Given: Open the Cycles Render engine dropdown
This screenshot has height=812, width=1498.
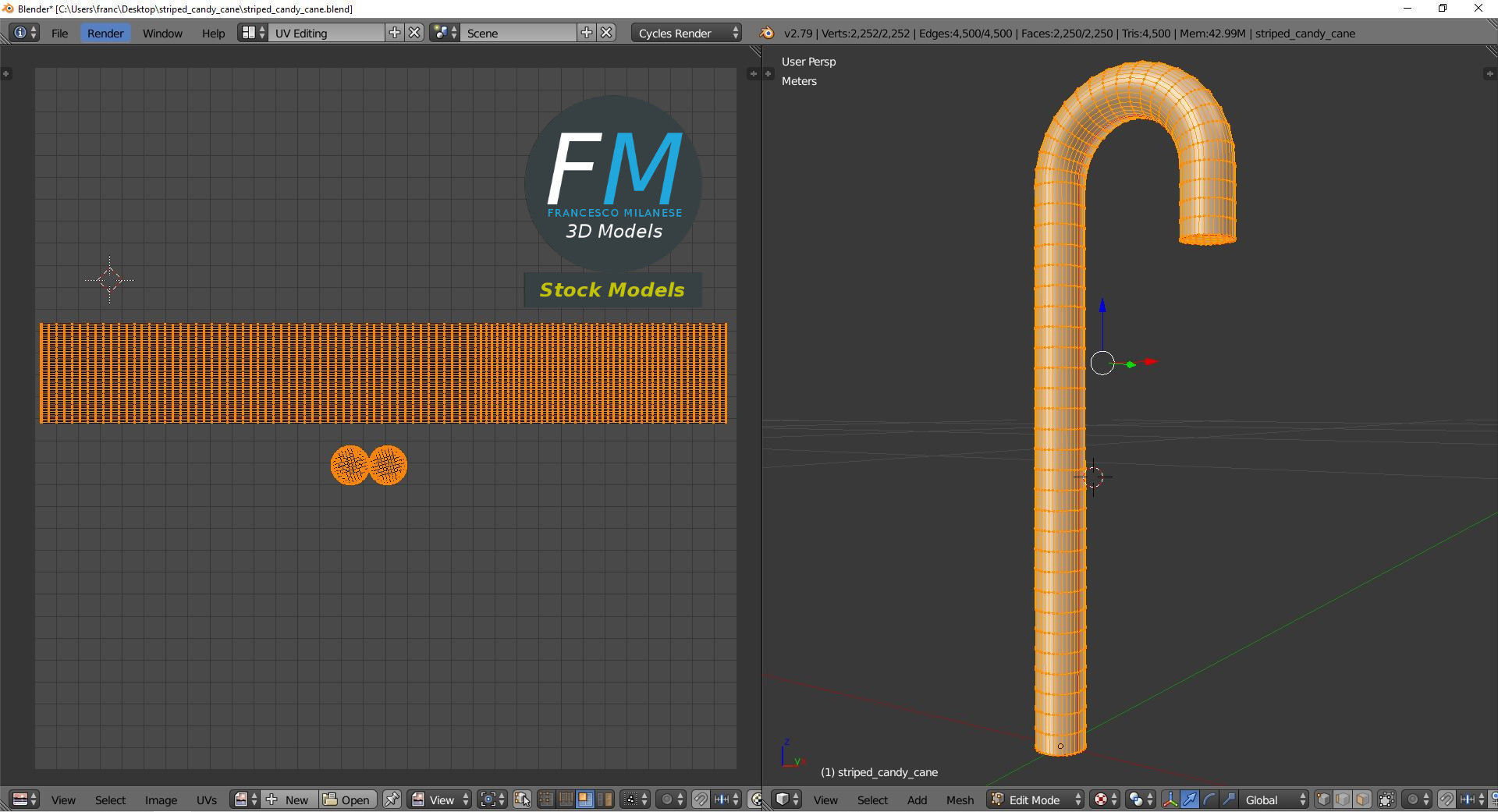Looking at the screenshot, I should click(687, 33).
